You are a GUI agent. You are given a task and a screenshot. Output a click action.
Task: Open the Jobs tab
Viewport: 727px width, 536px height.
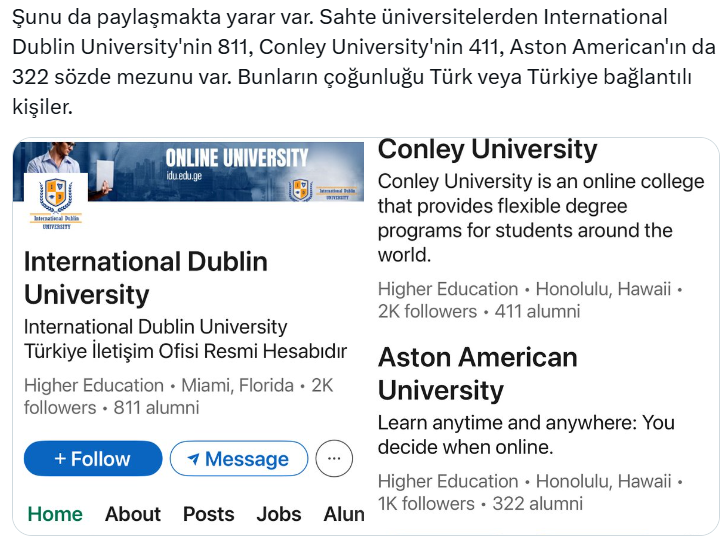(x=279, y=514)
